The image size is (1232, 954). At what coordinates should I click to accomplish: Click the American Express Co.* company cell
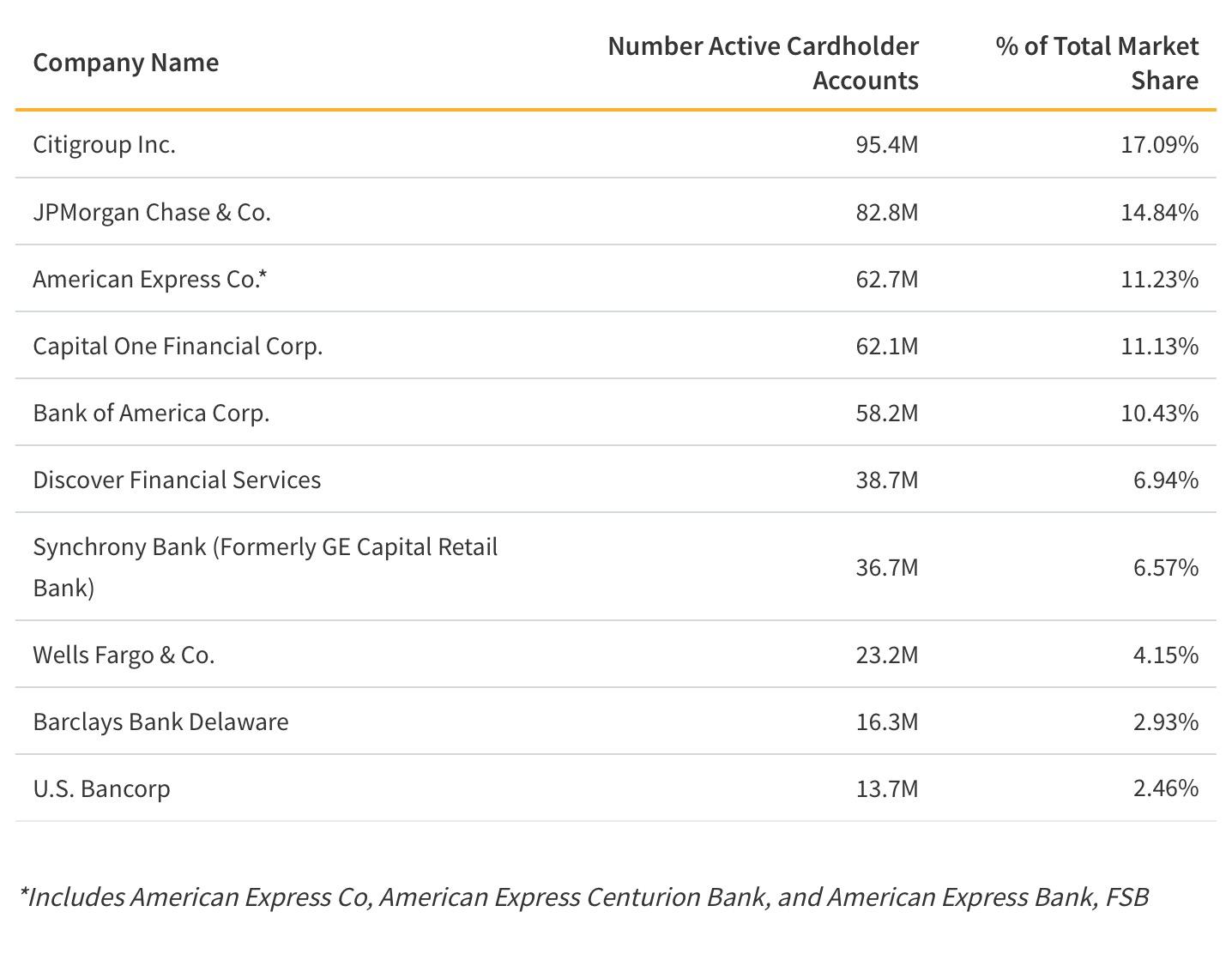[150, 279]
